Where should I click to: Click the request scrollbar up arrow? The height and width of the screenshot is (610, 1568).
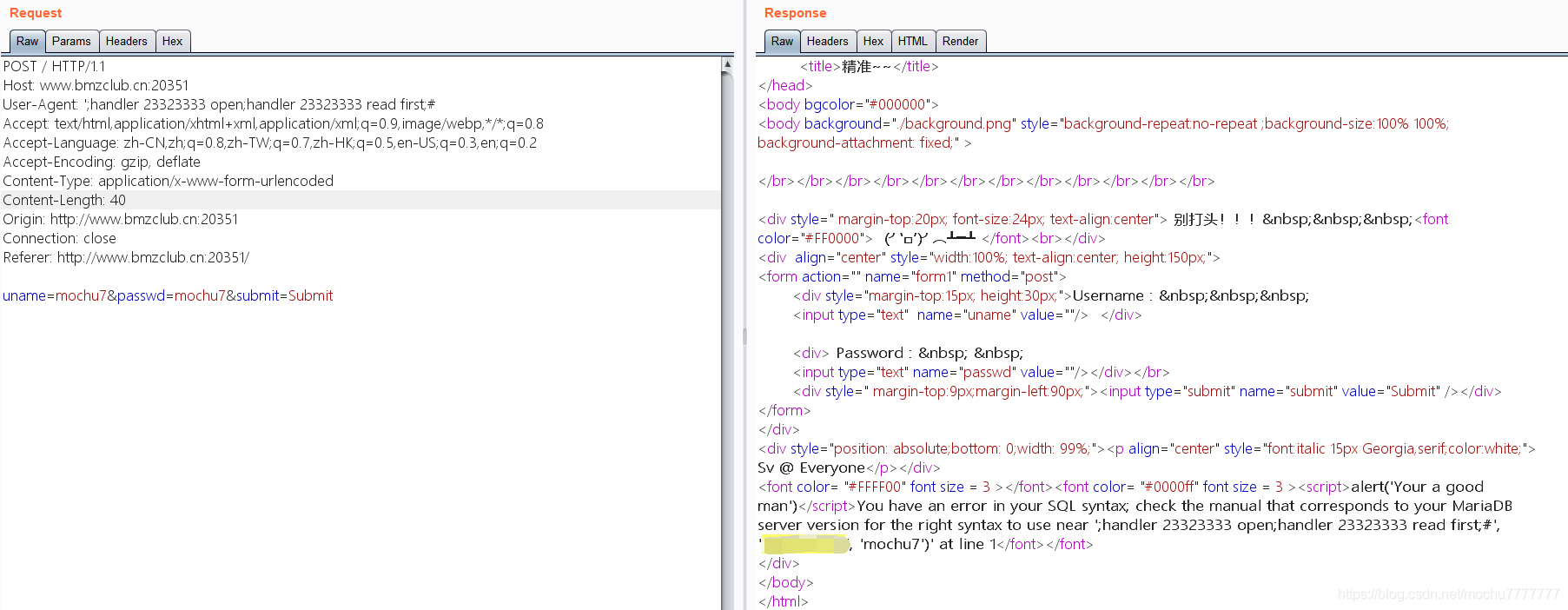tap(727, 64)
